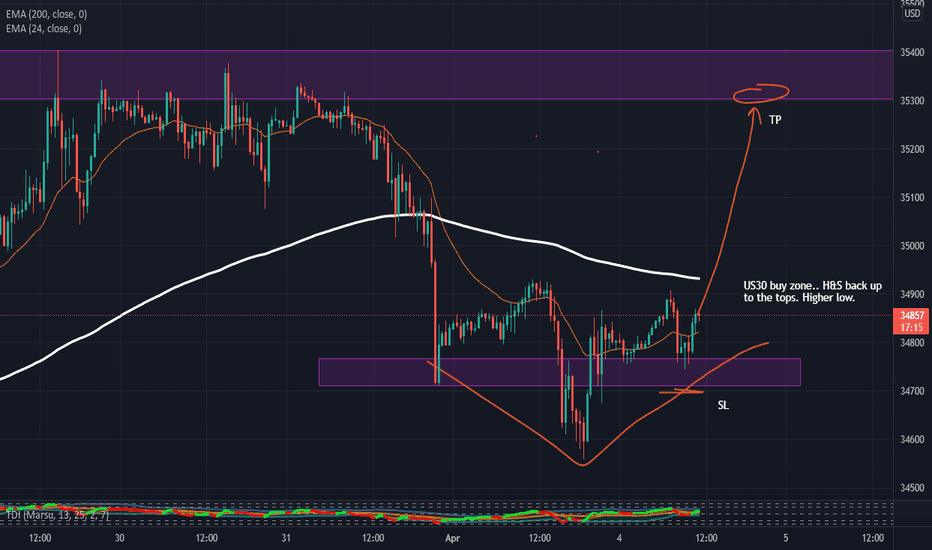Click the SL text annotation

tap(723, 405)
